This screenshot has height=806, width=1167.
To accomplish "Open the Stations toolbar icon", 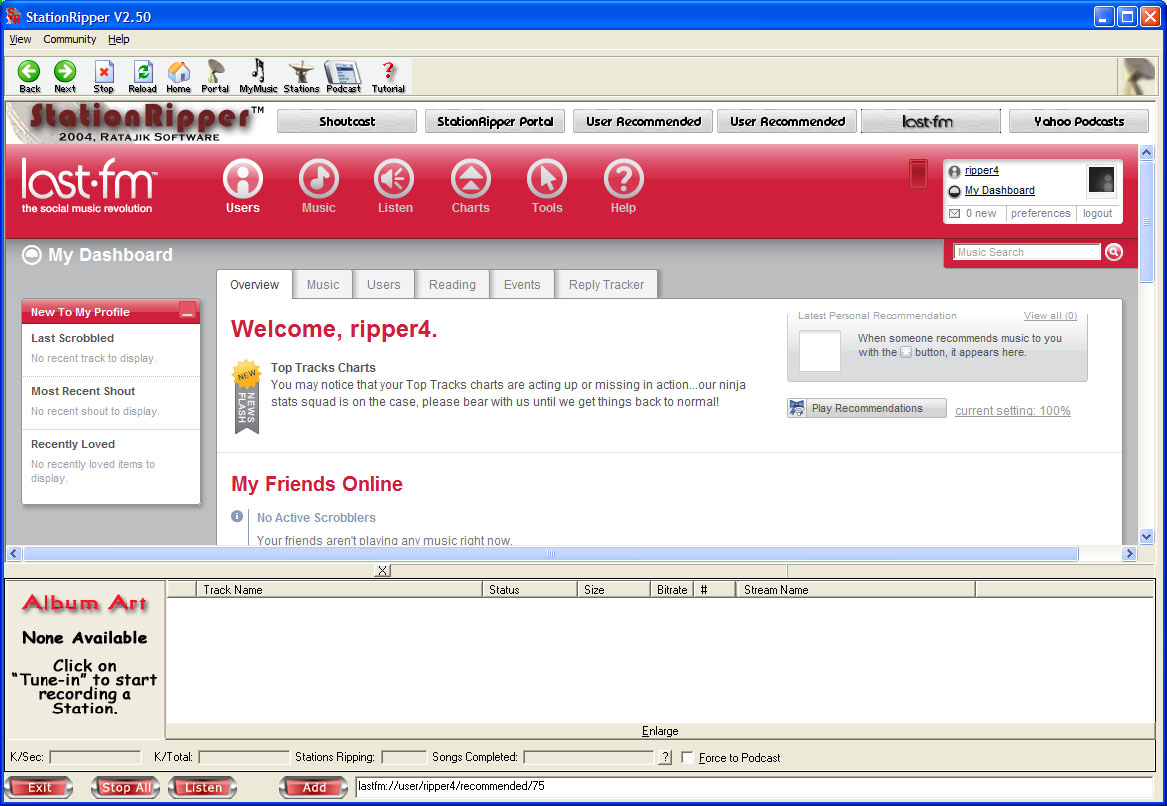I will coord(301,77).
